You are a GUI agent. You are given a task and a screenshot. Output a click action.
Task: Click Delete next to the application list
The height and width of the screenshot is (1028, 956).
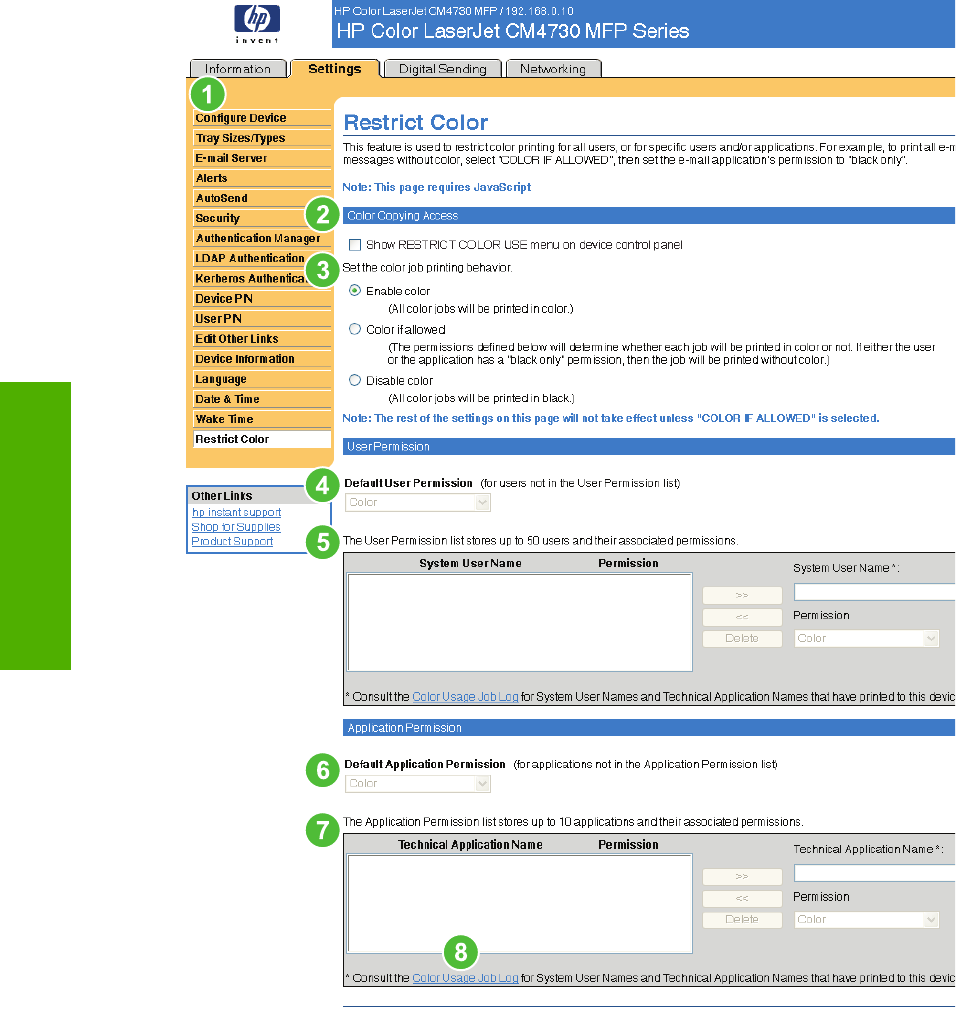tap(742, 920)
